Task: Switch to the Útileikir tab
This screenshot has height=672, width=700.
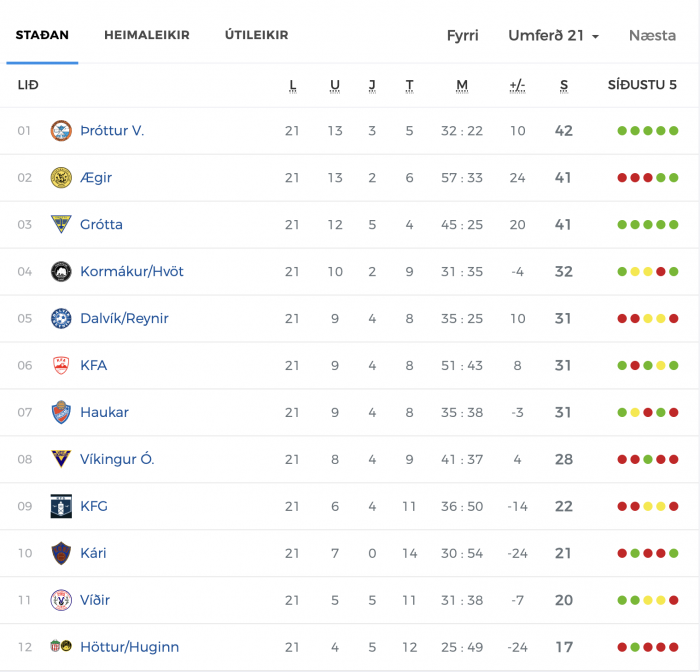Action: (257, 35)
